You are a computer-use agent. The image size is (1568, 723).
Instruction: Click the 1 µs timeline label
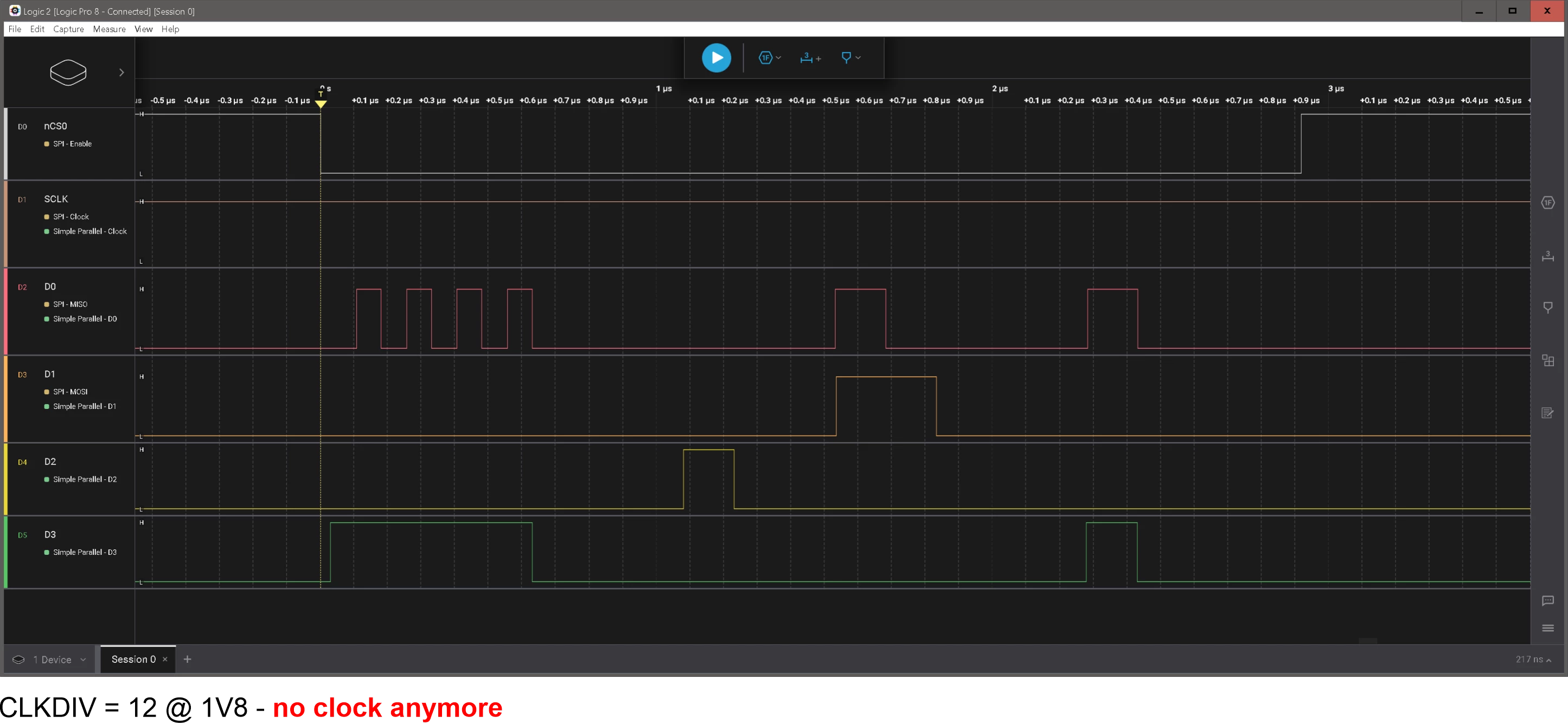click(664, 89)
